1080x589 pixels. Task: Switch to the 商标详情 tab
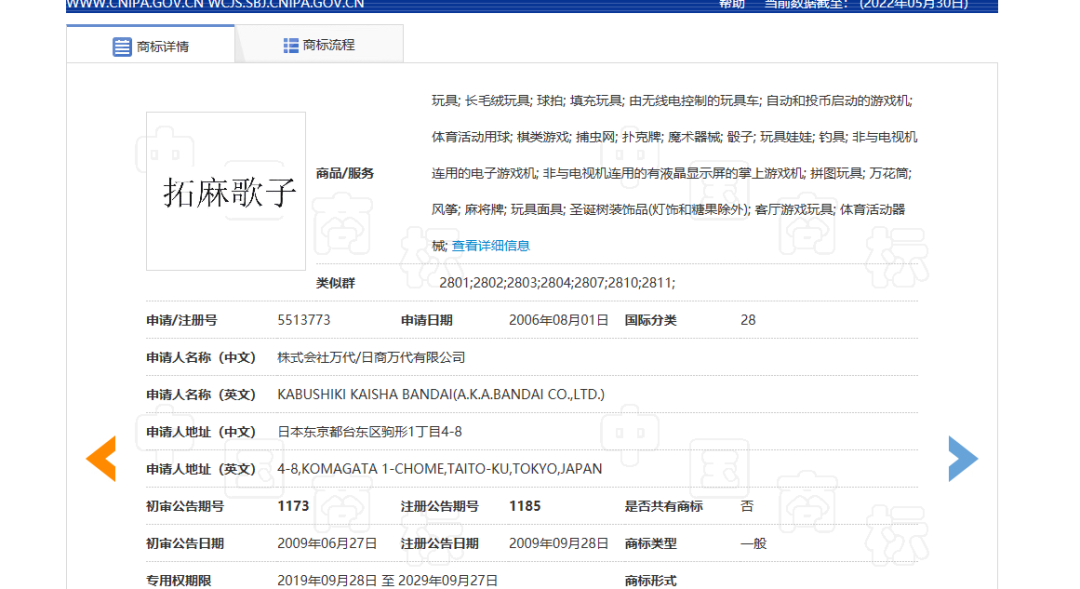151,45
